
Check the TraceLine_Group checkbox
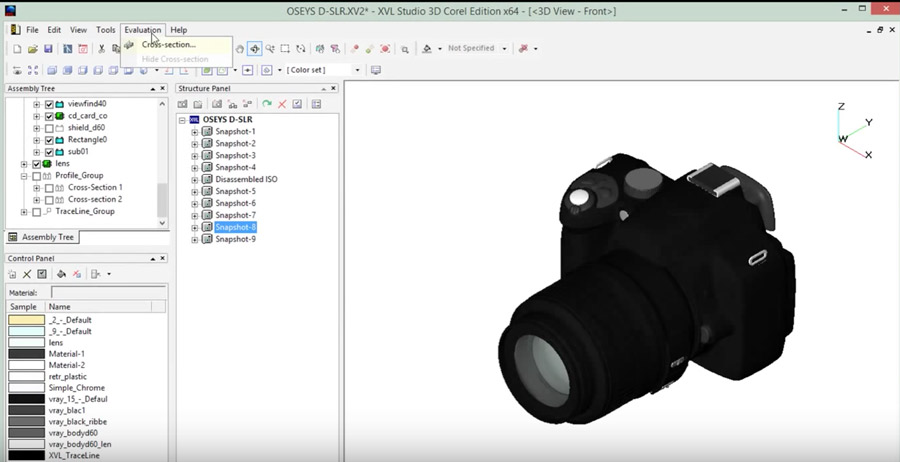point(37,212)
